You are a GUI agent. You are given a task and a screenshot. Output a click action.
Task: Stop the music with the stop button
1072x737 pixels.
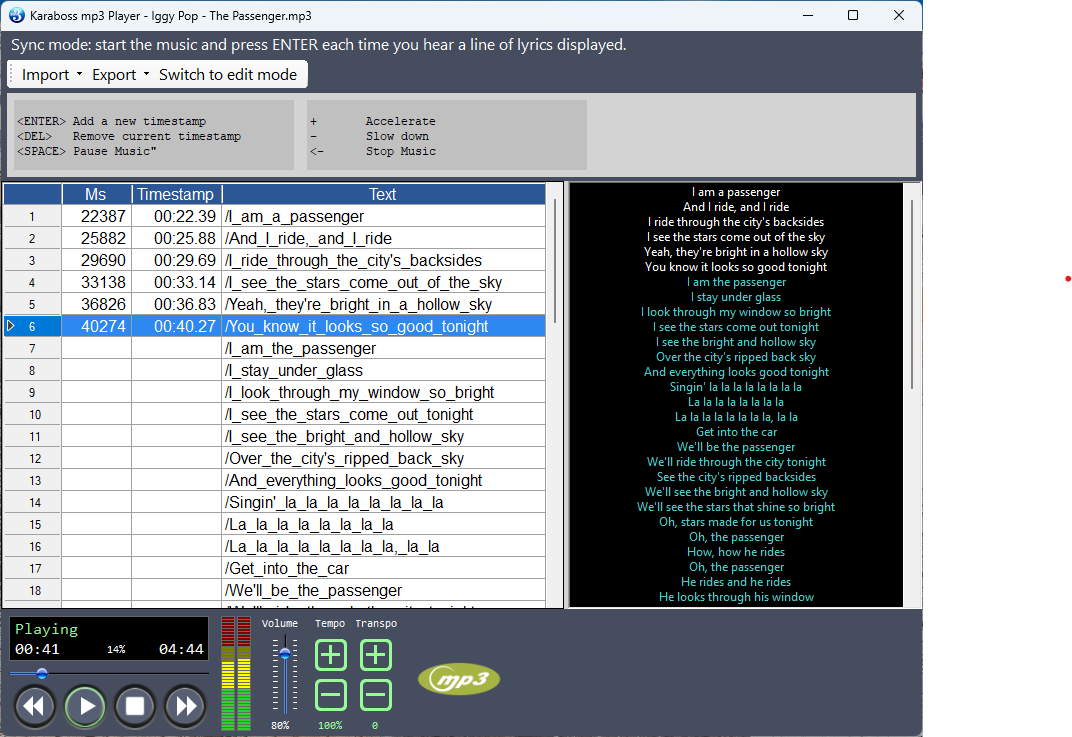pyautogui.click(x=135, y=707)
